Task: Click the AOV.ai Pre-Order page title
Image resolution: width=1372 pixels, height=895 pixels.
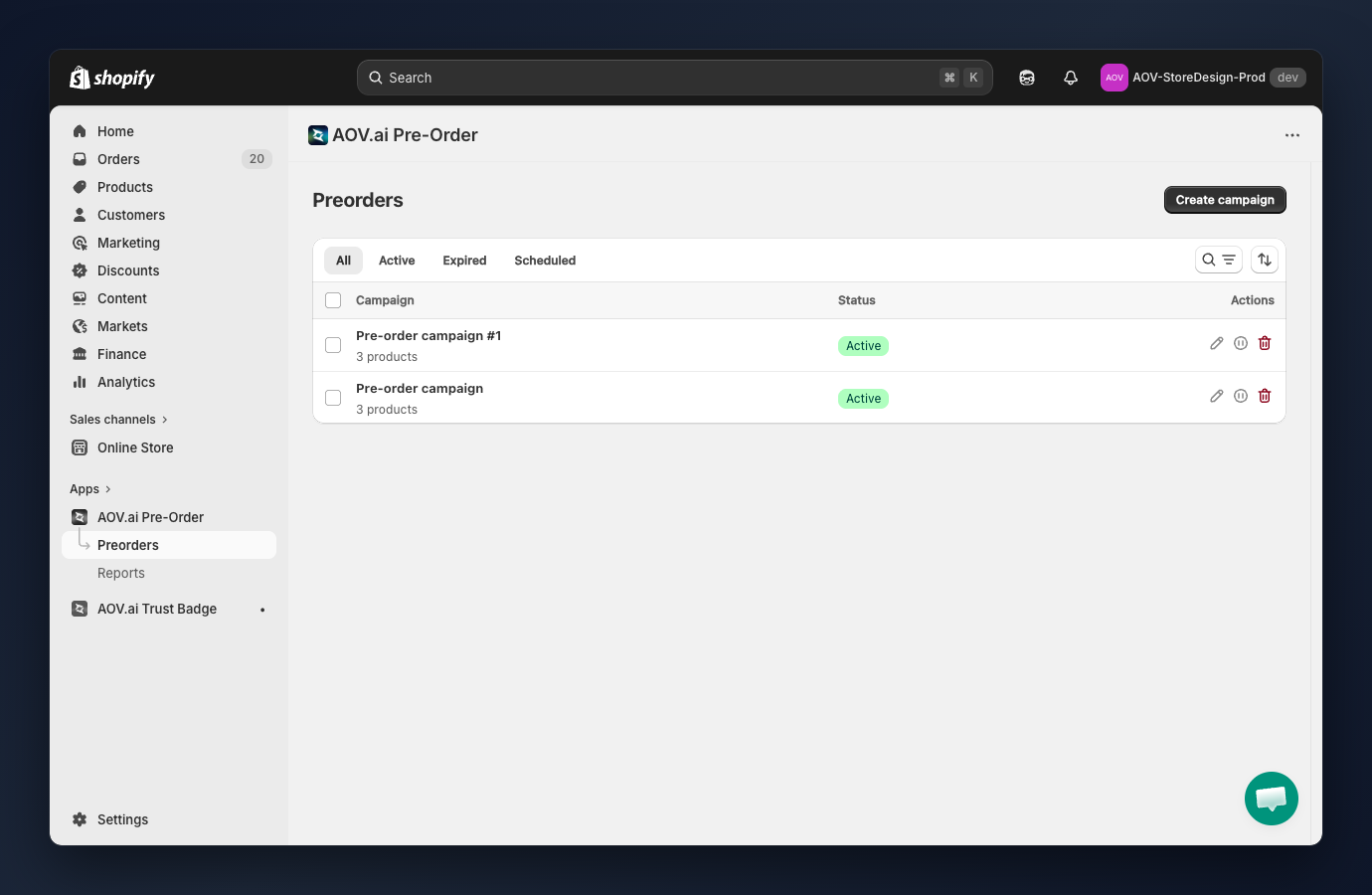Action: (405, 135)
